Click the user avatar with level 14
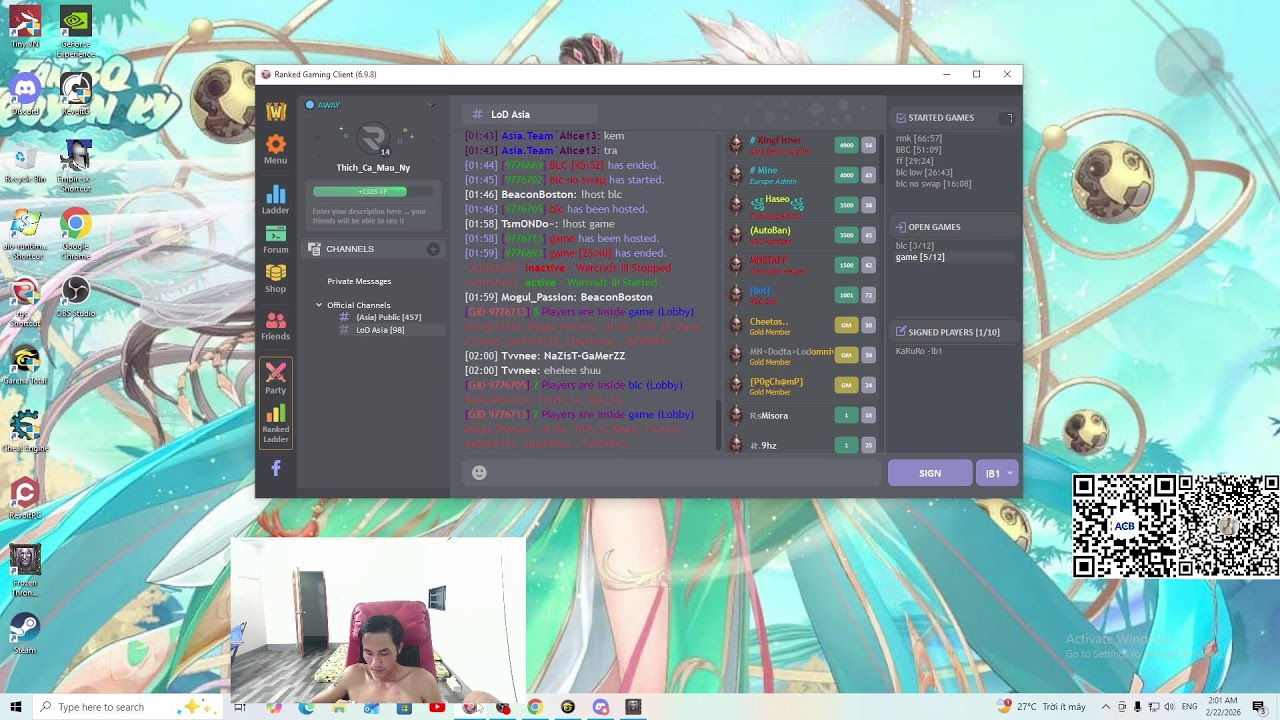Image resolution: width=1280 pixels, height=720 pixels. (x=373, y=139)
